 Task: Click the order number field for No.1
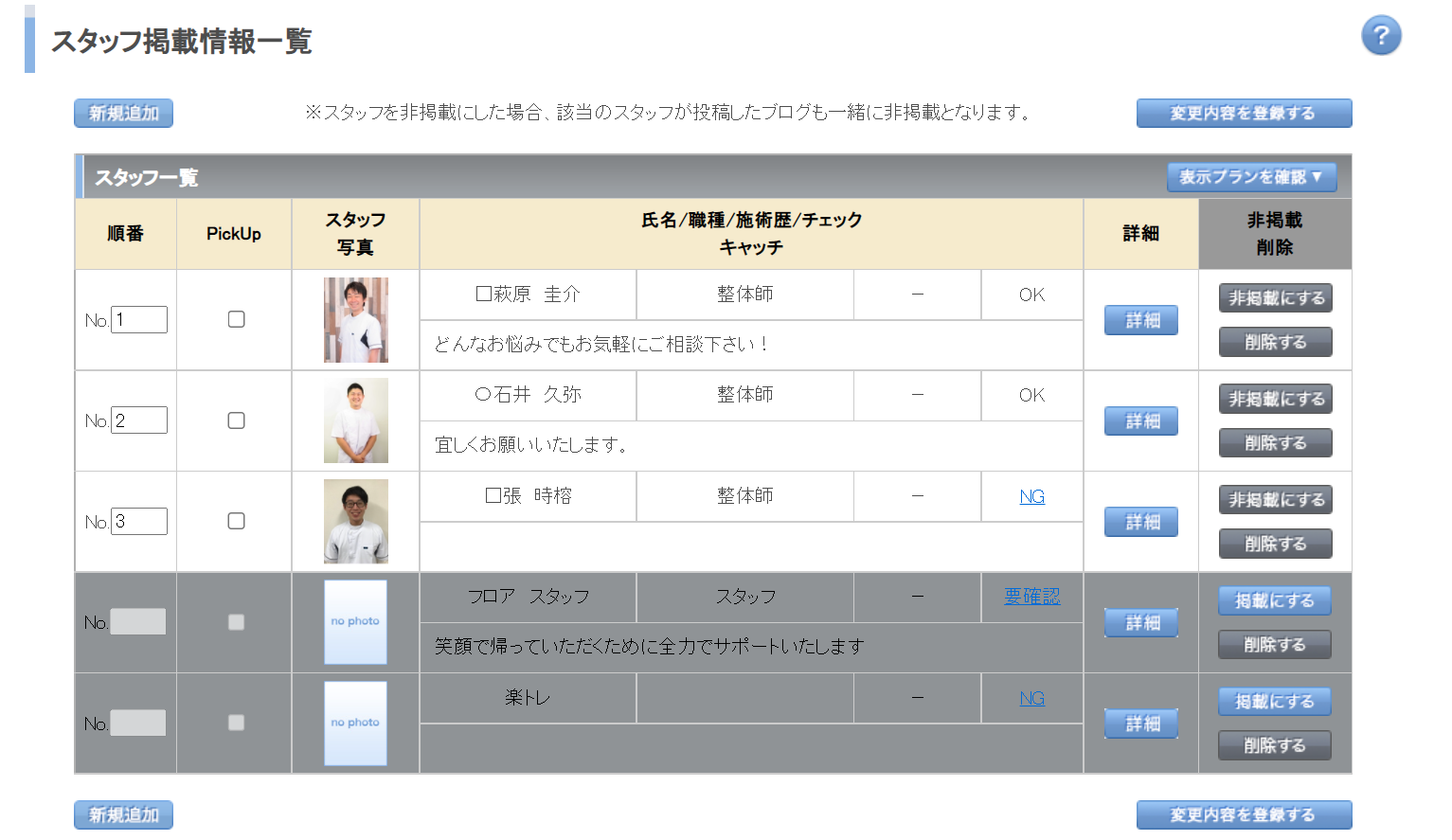click(x=139, y=319)
